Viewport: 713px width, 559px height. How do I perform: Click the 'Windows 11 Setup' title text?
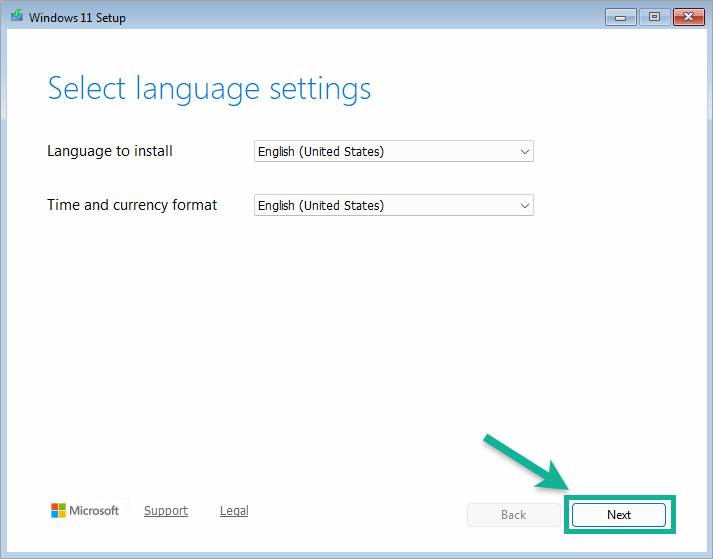(77, 18)
